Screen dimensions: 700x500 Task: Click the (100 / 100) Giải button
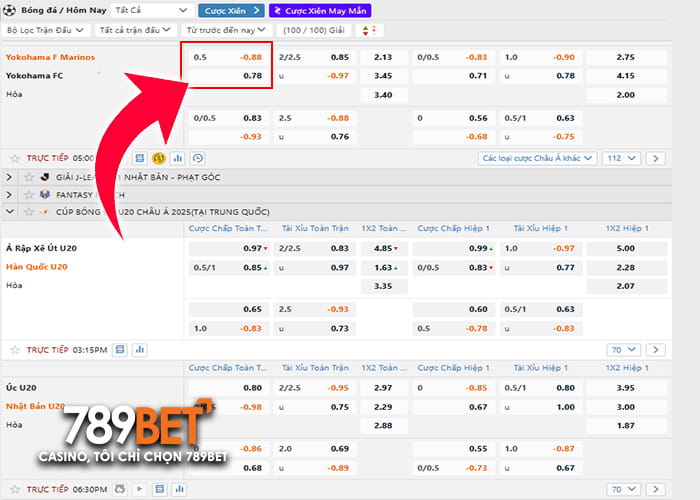(x=313, y=30)
